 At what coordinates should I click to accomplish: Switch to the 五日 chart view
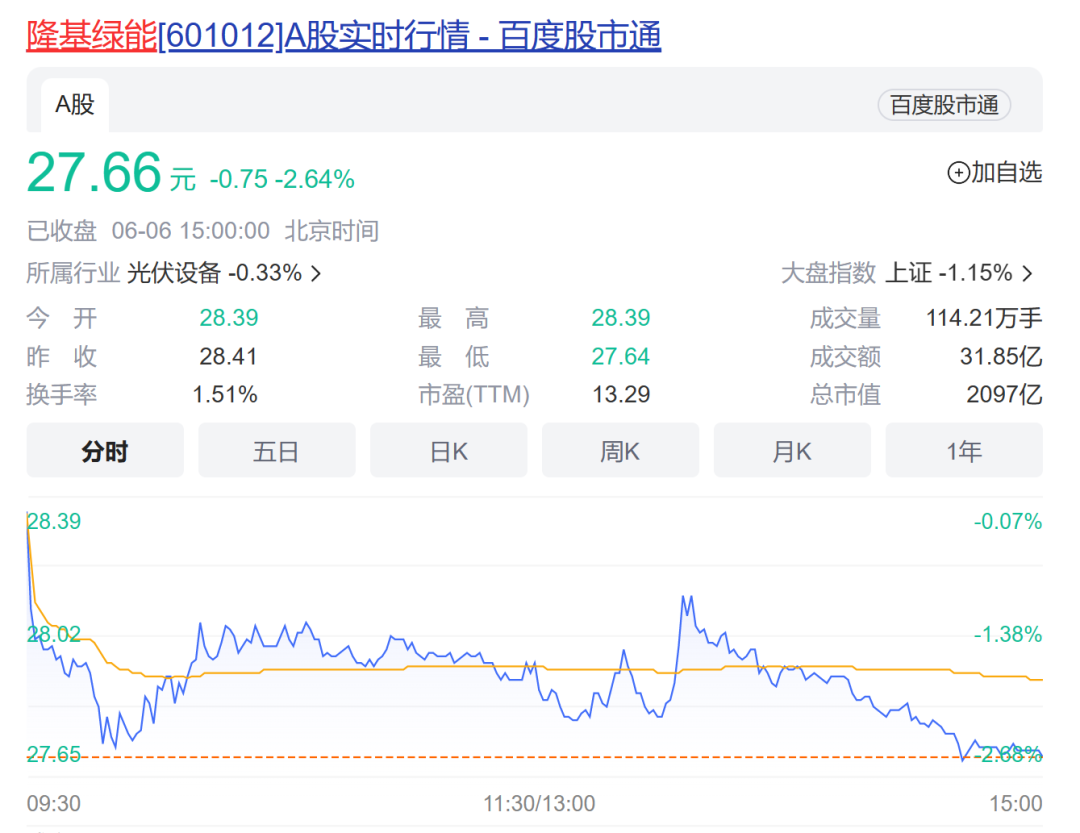pyautogui.click(x=276, y=451)
